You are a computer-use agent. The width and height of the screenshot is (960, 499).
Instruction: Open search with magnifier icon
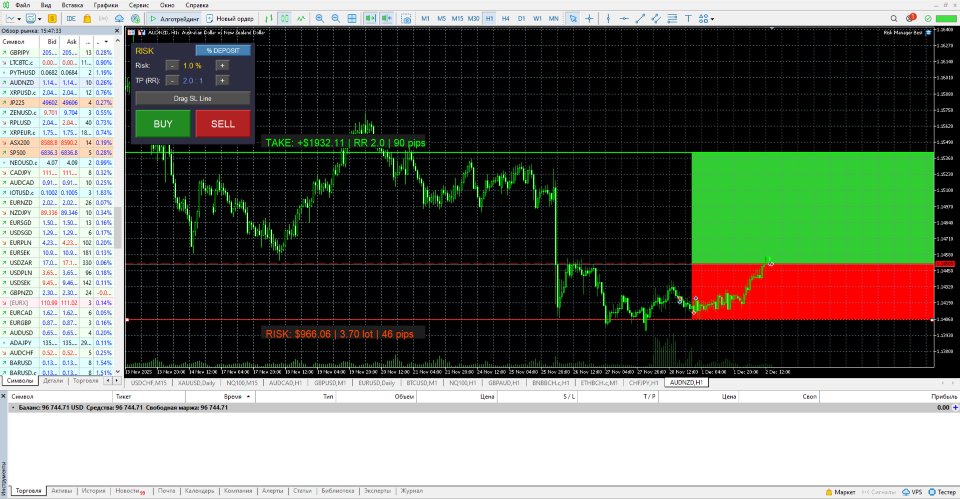click(894, 18)
